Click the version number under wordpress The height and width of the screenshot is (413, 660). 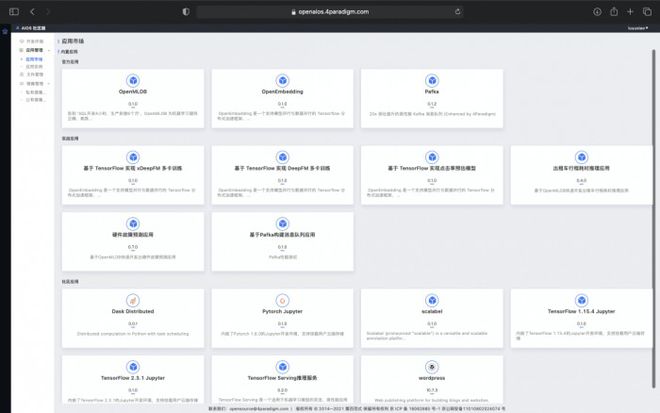pos(432,390)
